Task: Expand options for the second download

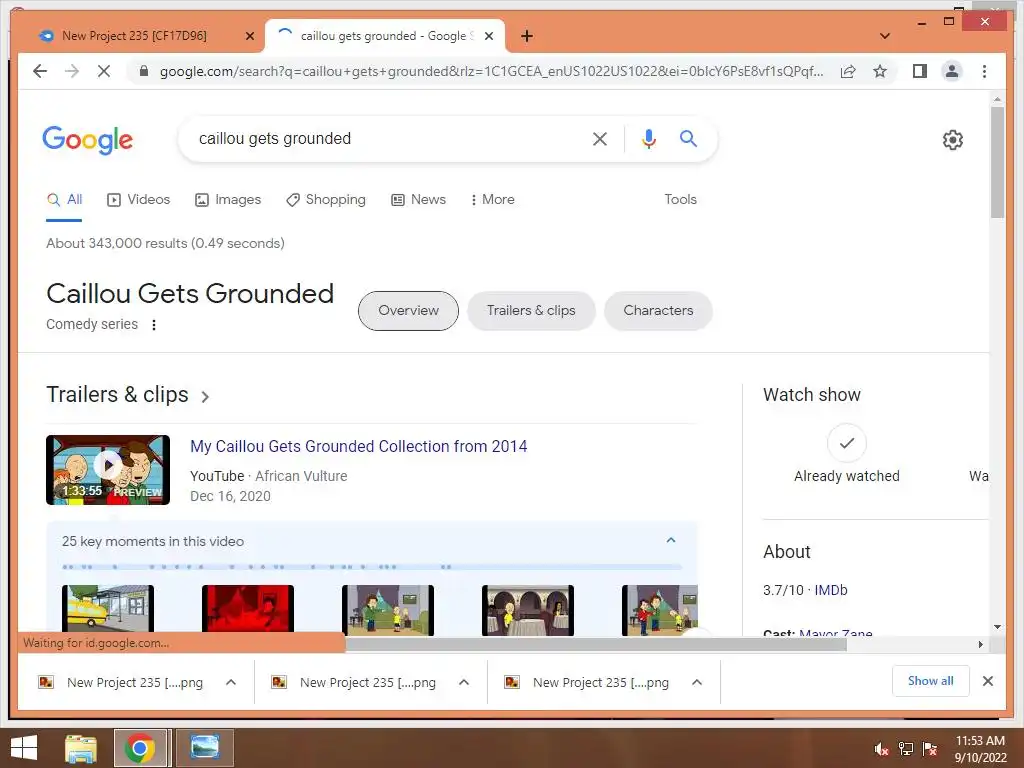Action: [464, 682]
